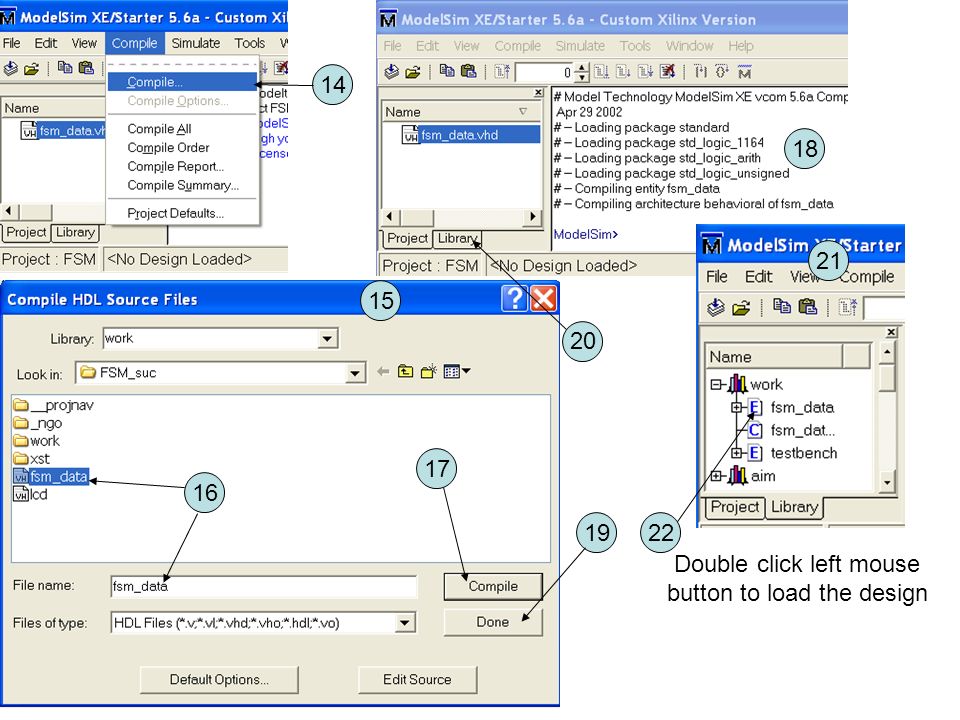Click the Edit Source button
960x720 pixels.
click(417, 680)
